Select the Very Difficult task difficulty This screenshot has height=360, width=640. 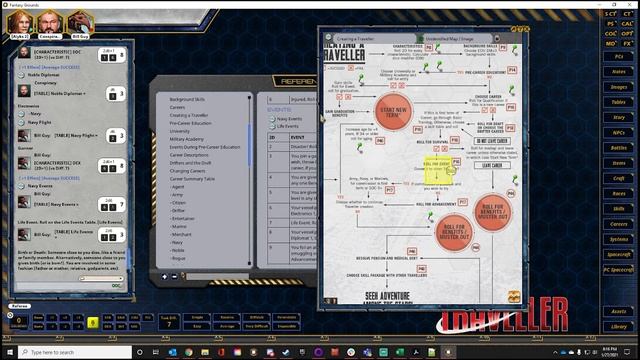(x=257, y=326)
